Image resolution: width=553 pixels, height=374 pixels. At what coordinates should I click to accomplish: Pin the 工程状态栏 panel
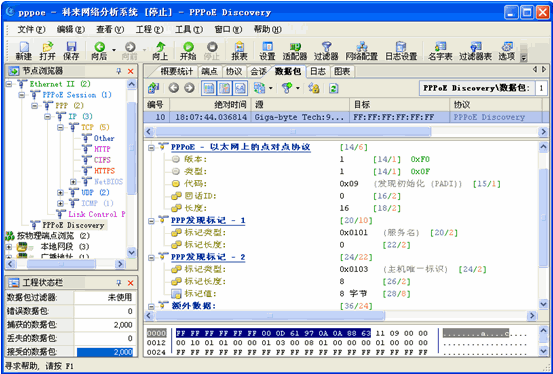119,283
